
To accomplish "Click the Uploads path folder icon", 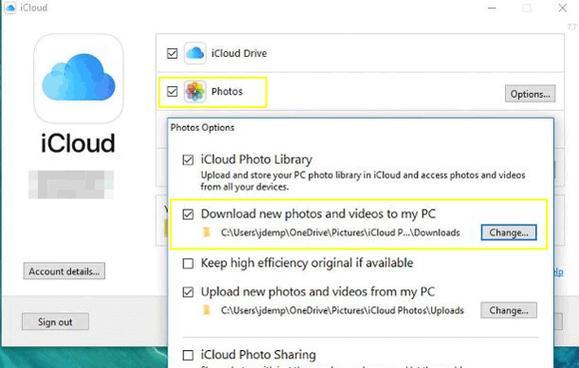I will [207, 310].
